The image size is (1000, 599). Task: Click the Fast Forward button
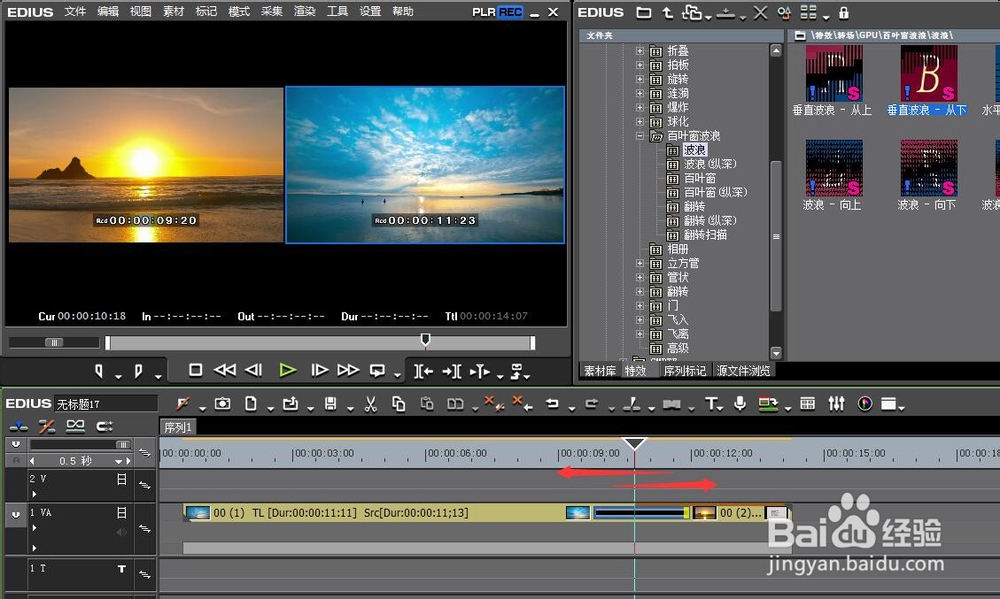[348, 370]
